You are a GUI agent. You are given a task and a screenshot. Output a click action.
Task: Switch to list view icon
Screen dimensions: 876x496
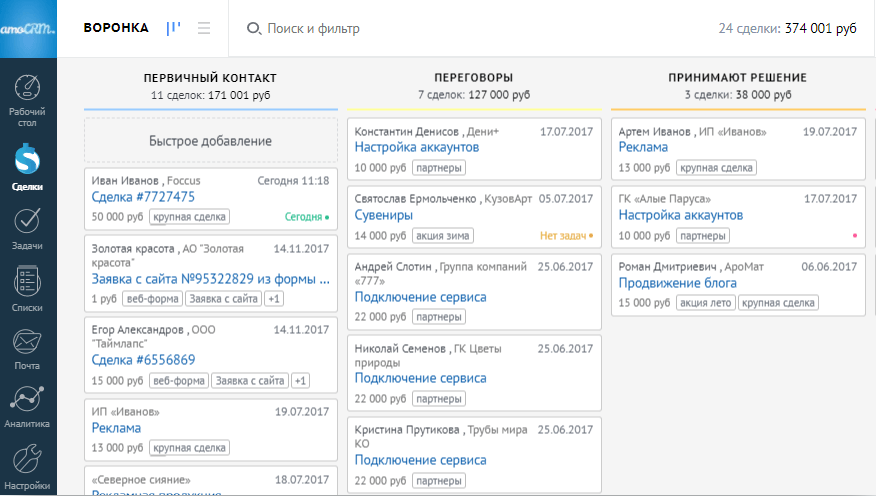[x=204, y=29]
